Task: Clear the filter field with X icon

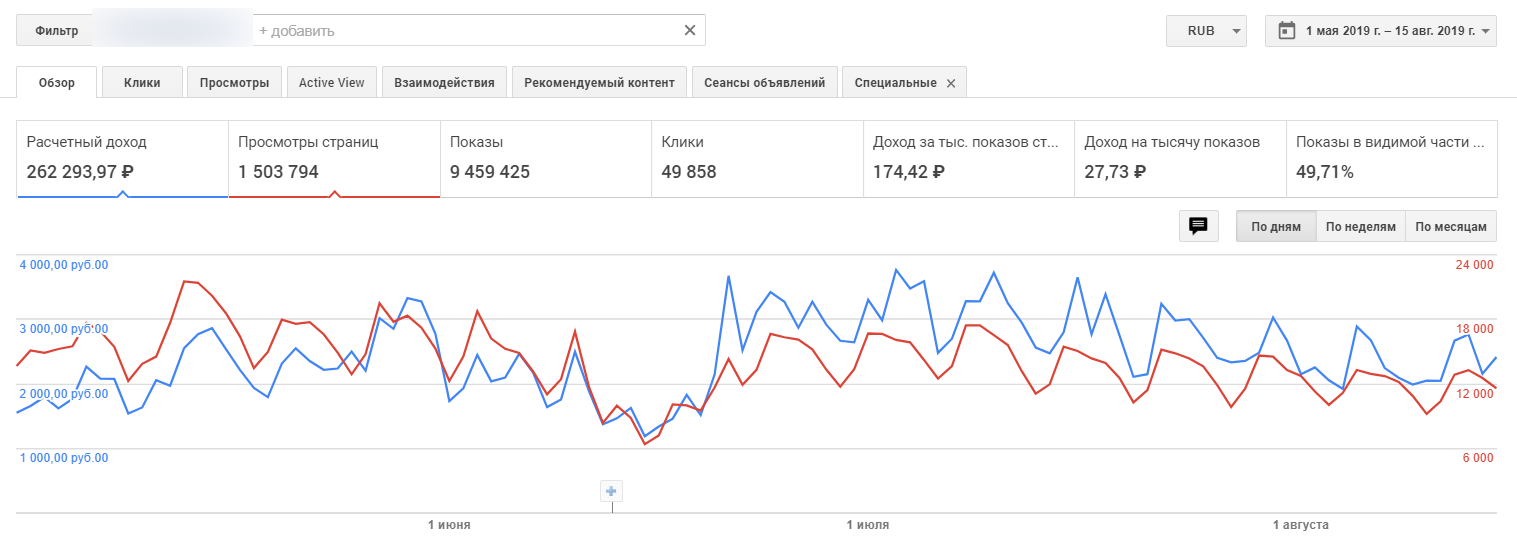Action: (x=689, y=30)
